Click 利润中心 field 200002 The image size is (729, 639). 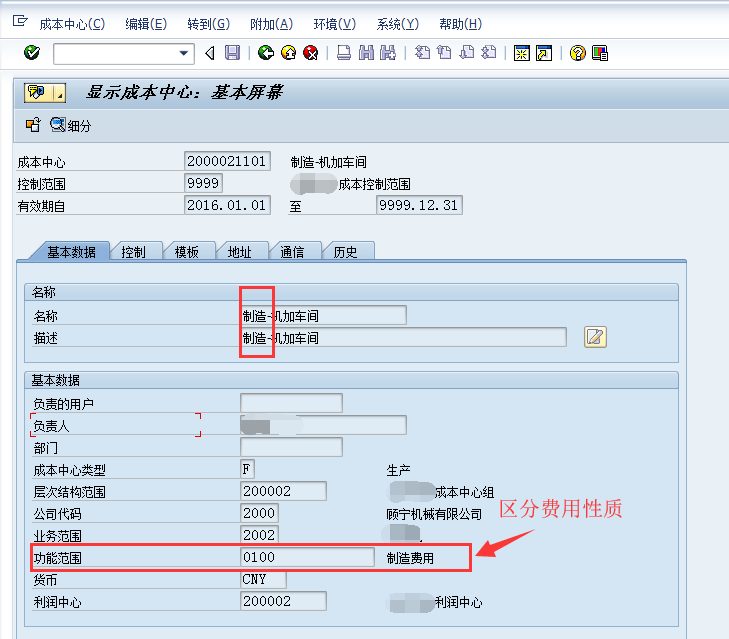(x=284, y=601)
